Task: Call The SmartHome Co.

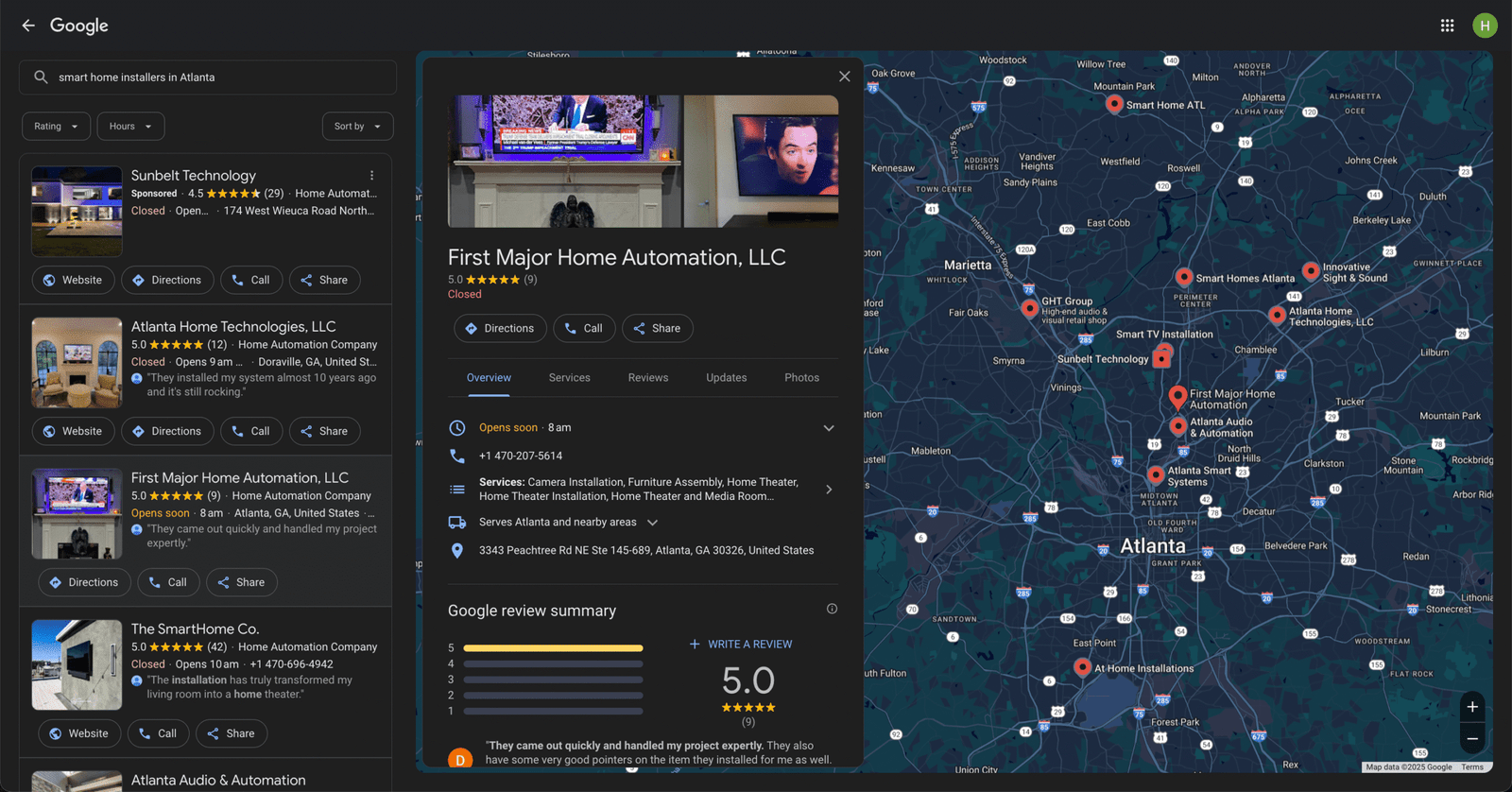Action: pyautogui.click(x=158, y=733)
